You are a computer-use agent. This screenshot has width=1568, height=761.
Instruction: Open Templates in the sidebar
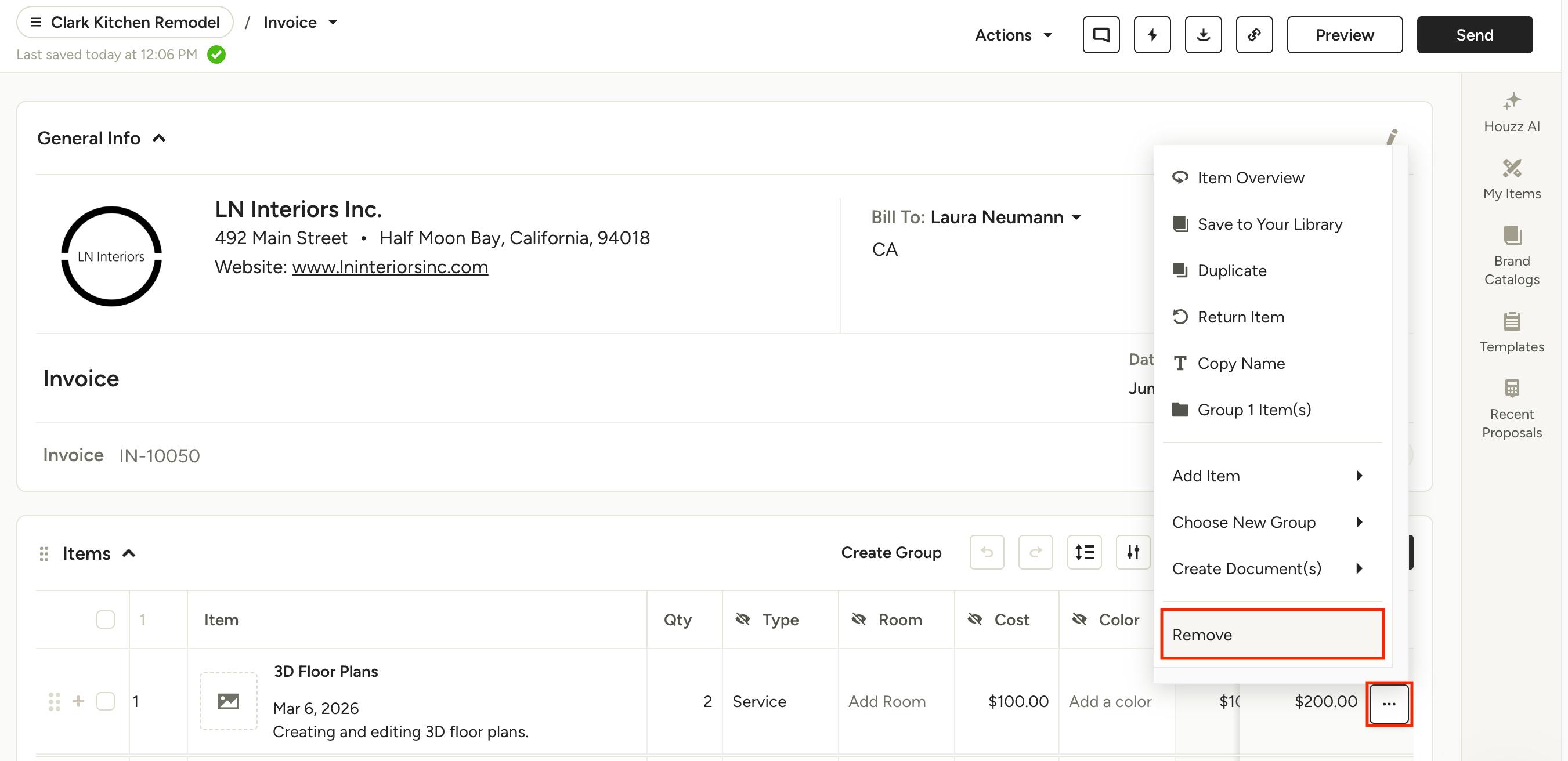pyautogui.click(x=1511, y=333)
